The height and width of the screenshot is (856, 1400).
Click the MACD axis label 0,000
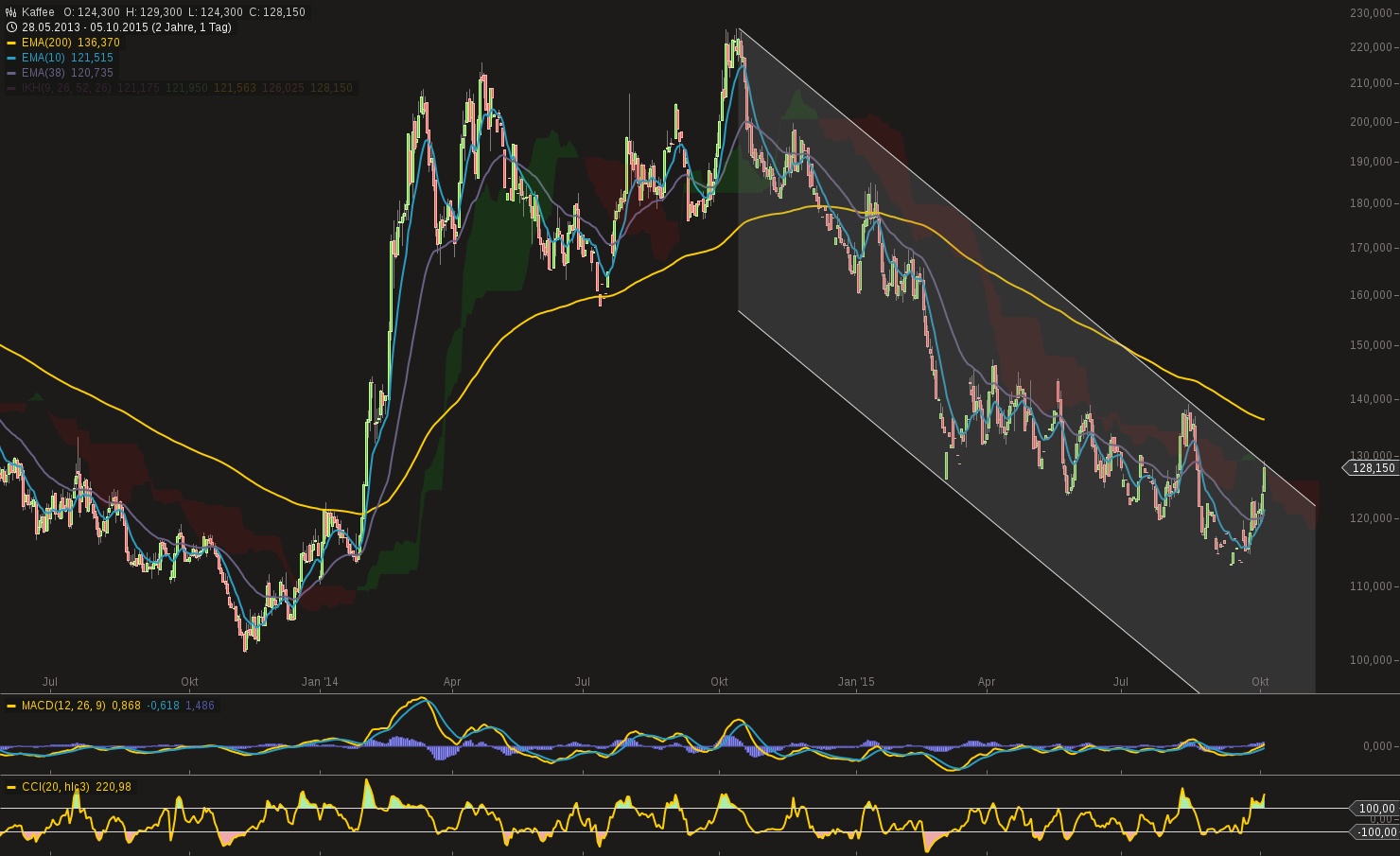1377,746
